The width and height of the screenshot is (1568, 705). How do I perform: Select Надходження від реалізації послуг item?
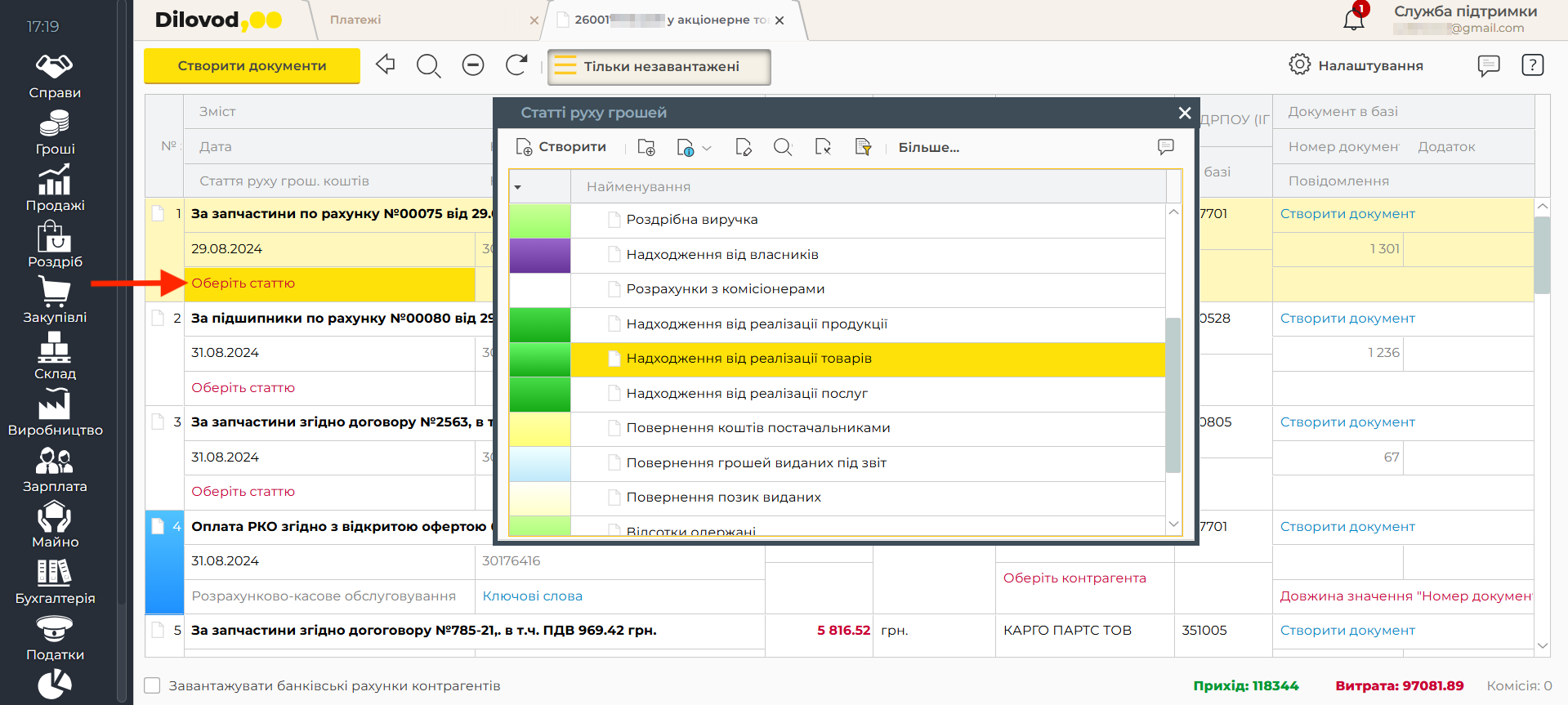coord(746,394)
